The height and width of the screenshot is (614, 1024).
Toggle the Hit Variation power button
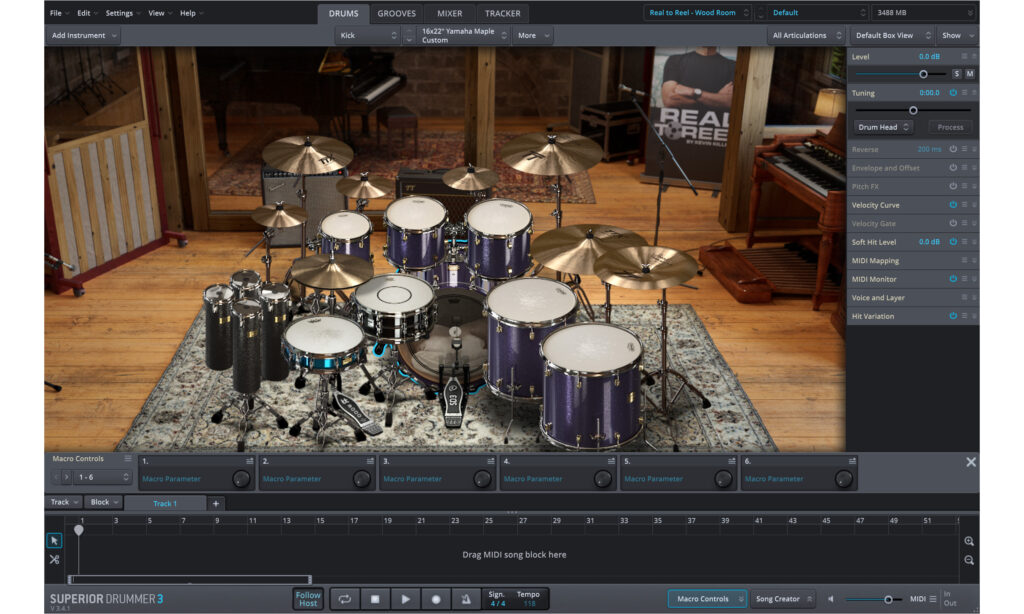click(953, 316)
